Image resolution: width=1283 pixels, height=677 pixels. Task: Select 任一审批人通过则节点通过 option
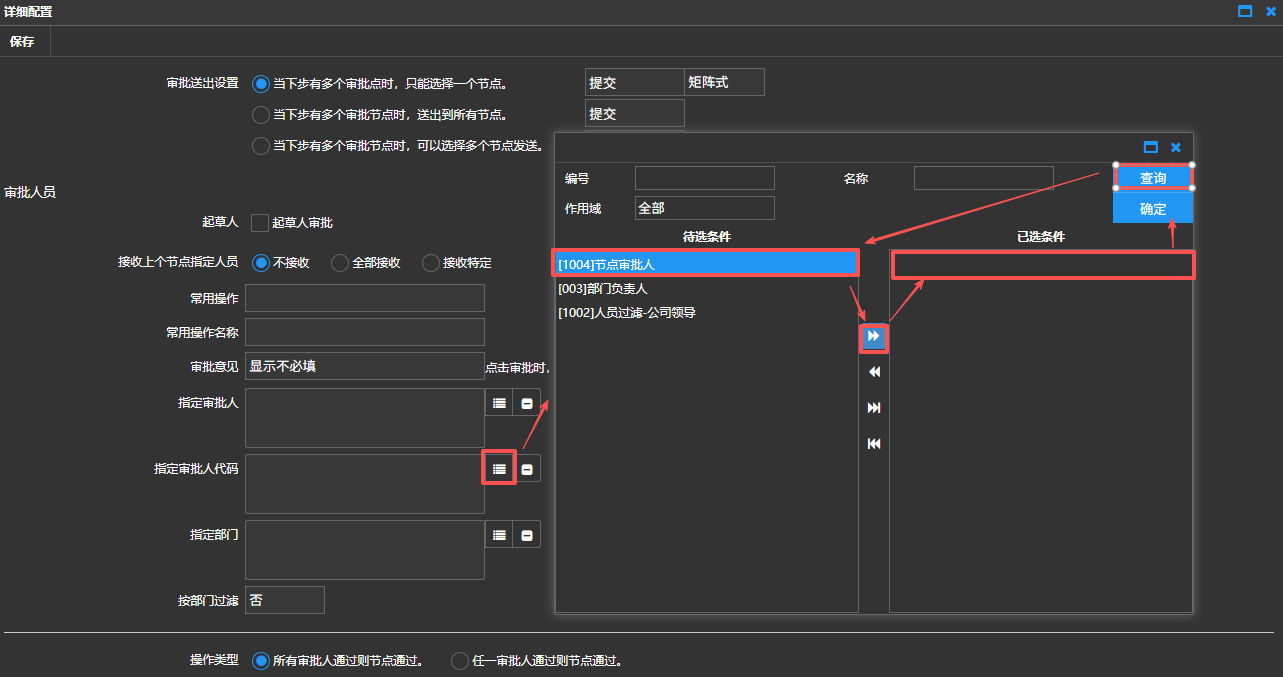tap(460, 661)
